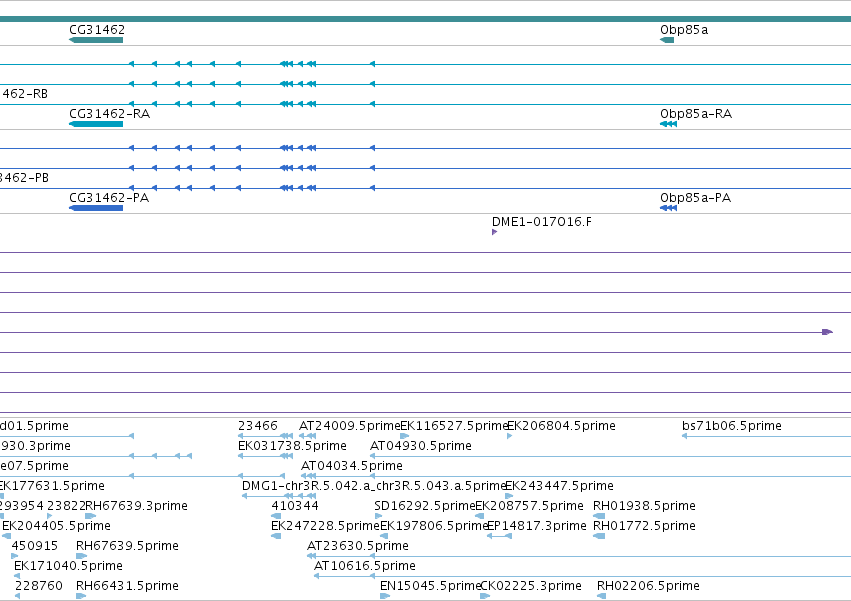The width and height of the screenshot is (851, 601).
Task: Select the CG31462 gene label
Action: (97, 30)
